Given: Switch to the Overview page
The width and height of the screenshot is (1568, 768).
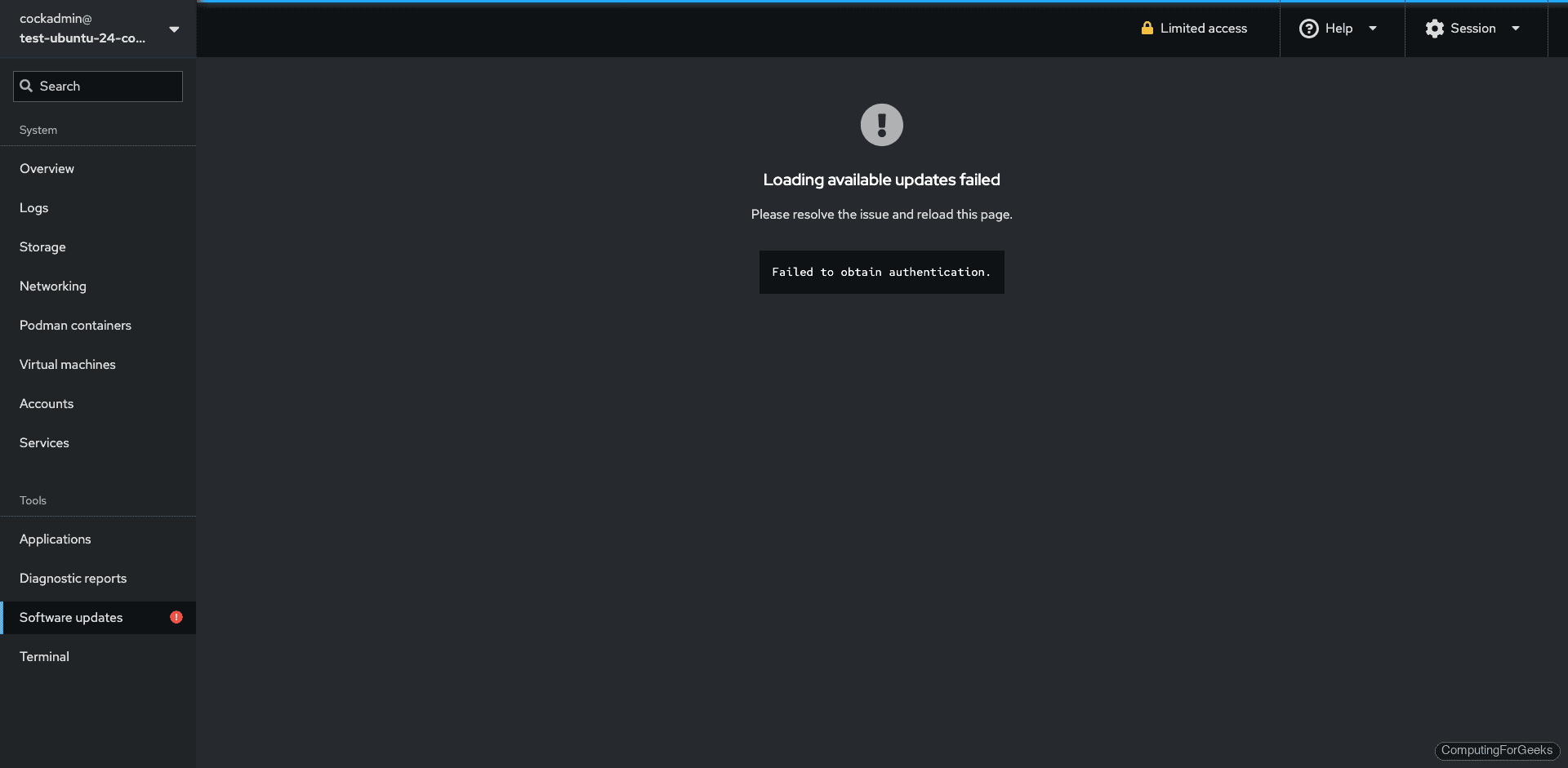Looking at the screenshot, I should point(47,168).
